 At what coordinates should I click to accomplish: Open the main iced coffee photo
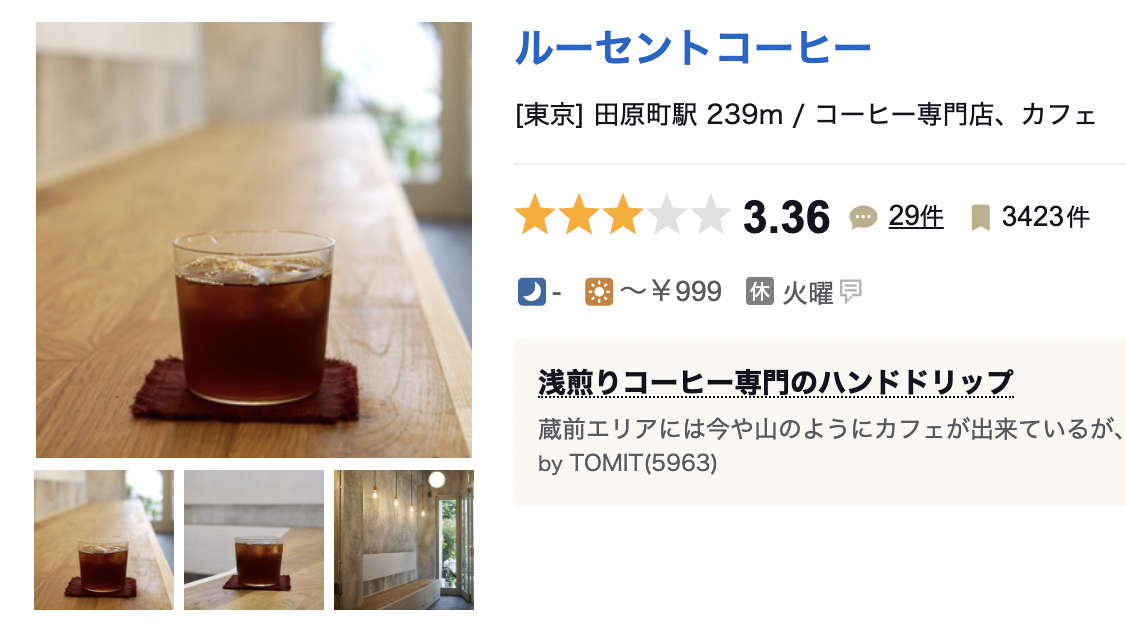tap(253, 240)
